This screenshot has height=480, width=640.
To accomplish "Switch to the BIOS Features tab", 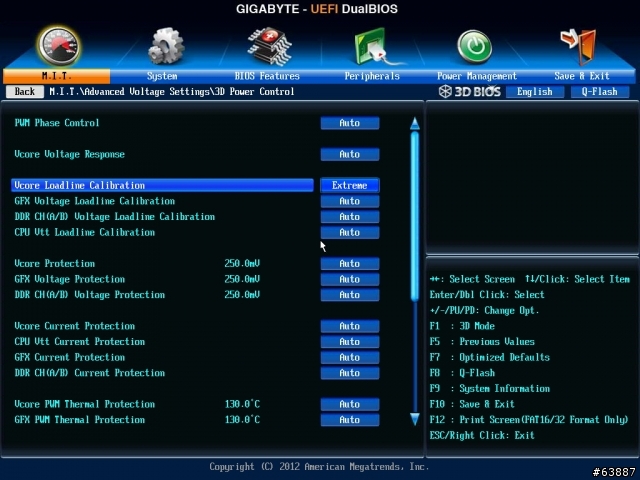I will (x=267, y=76).
